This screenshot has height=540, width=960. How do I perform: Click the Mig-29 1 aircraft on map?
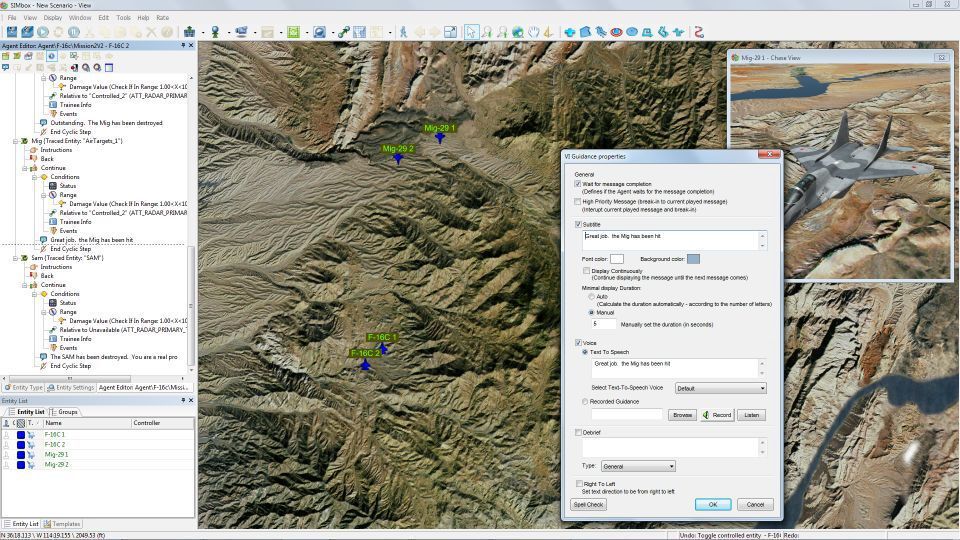[440, 139]
